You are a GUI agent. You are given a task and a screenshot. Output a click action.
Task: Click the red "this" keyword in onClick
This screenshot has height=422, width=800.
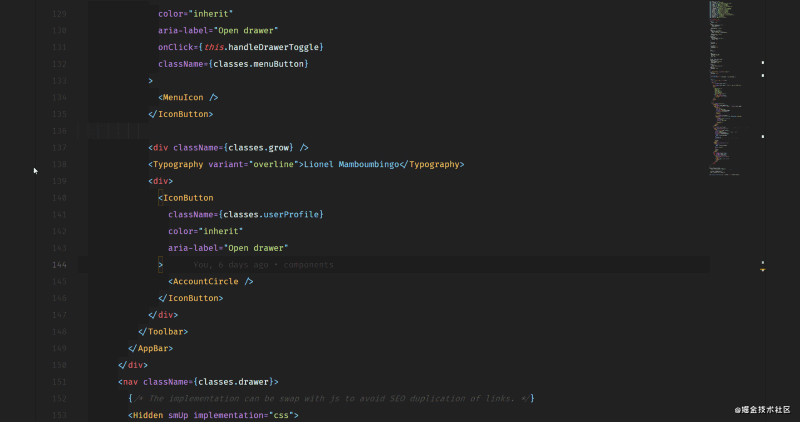tap(213, 47)
